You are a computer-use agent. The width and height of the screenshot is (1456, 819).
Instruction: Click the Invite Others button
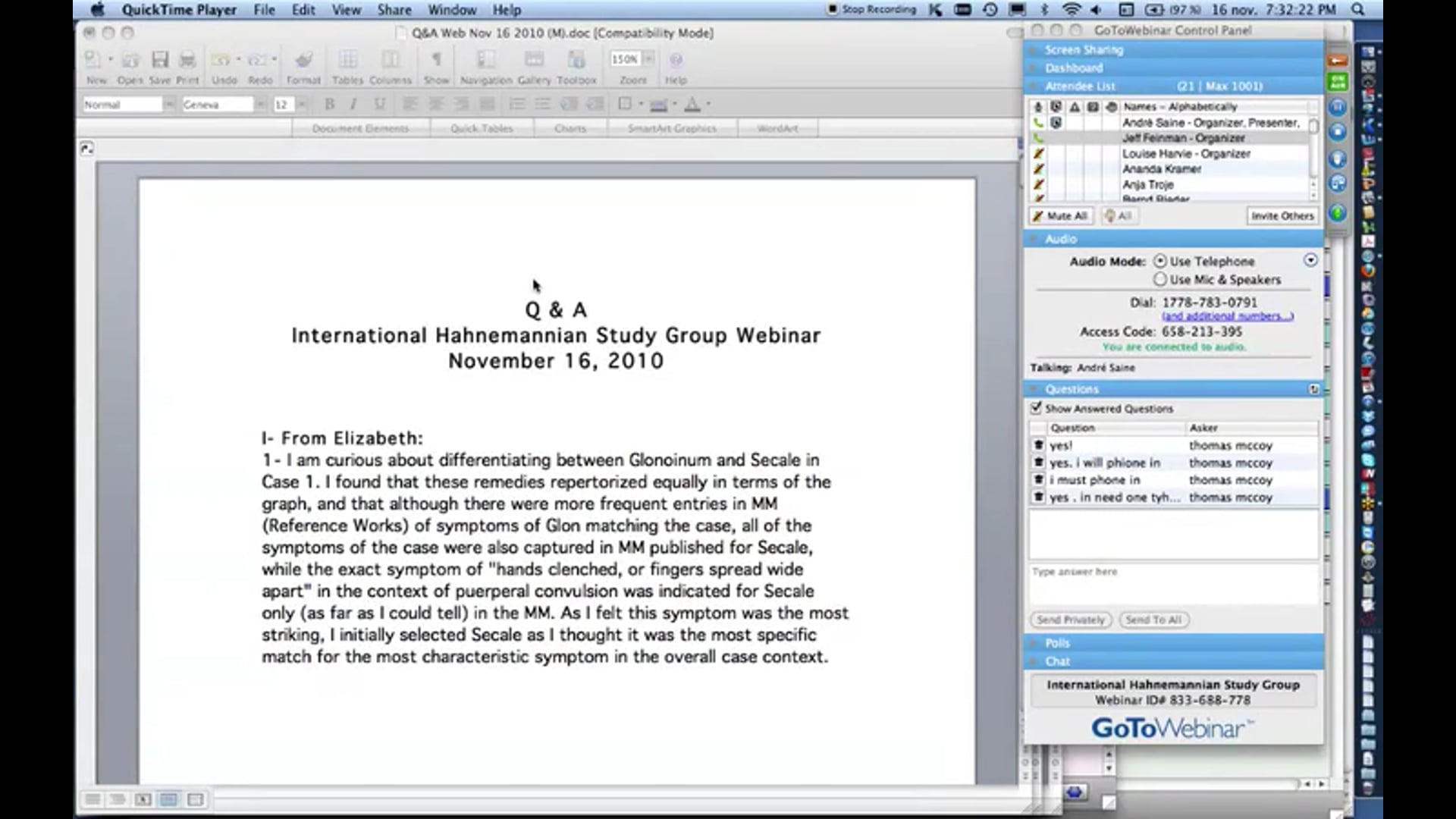(1282, 216)
